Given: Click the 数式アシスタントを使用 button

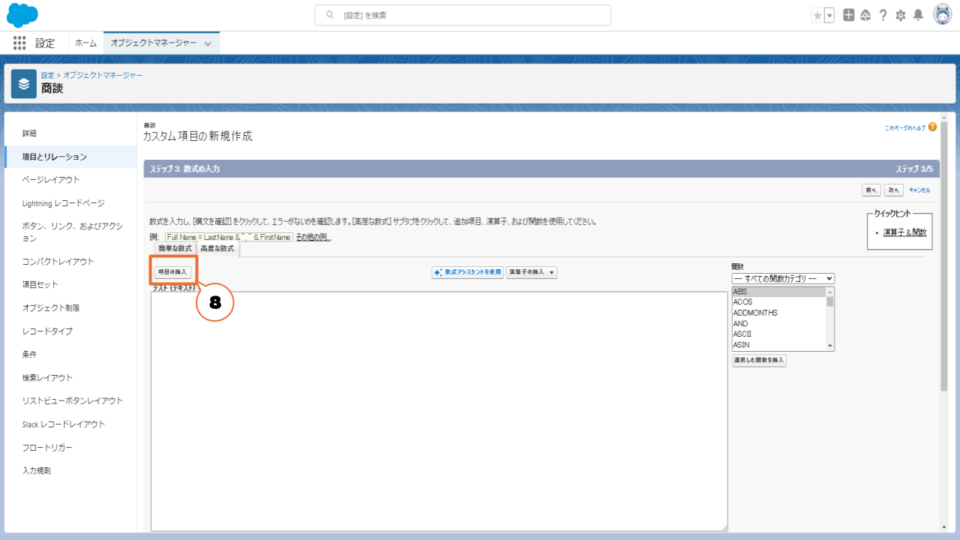Looking at the screenshot, I should click(467, 272).
